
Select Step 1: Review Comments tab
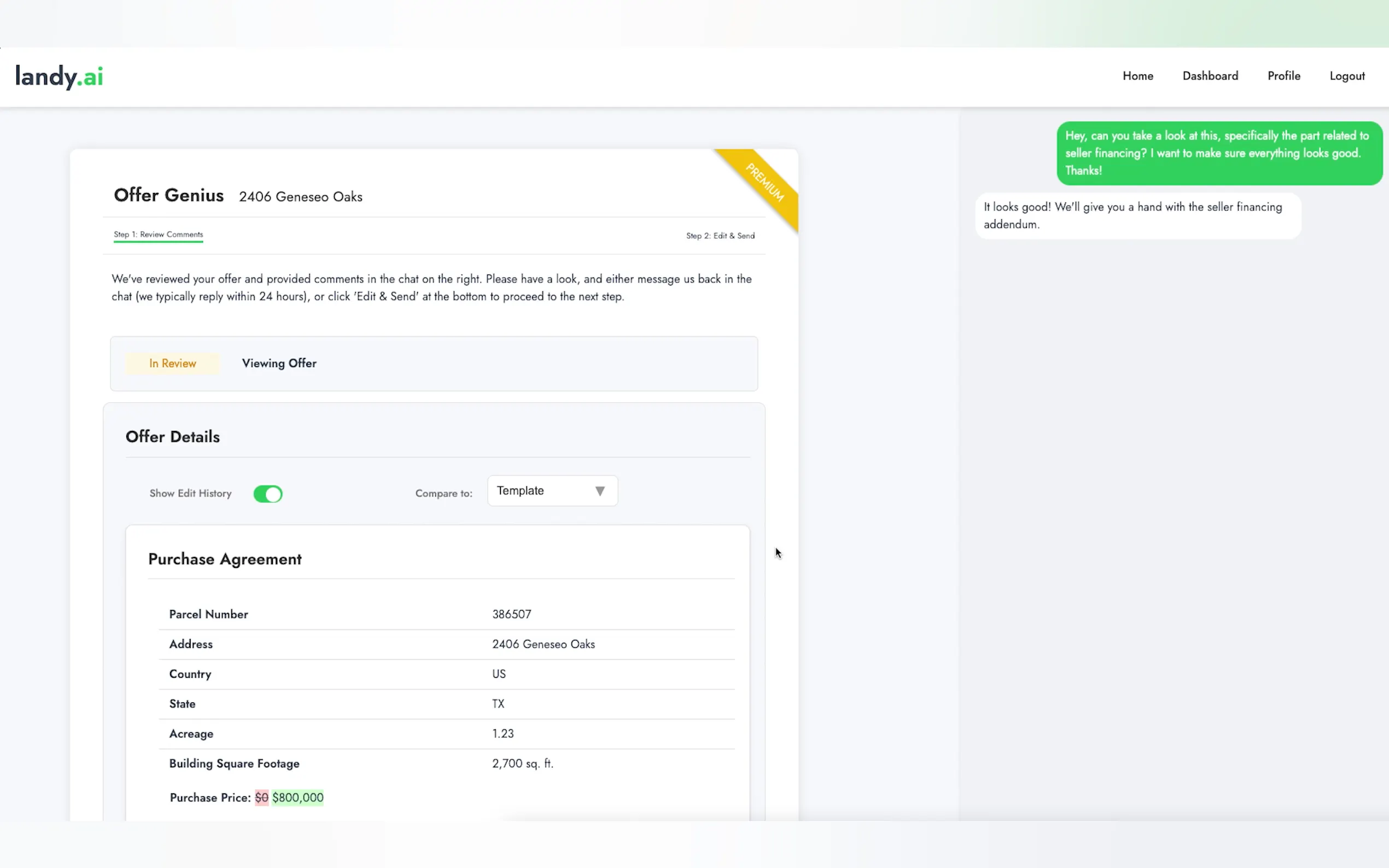158,235
